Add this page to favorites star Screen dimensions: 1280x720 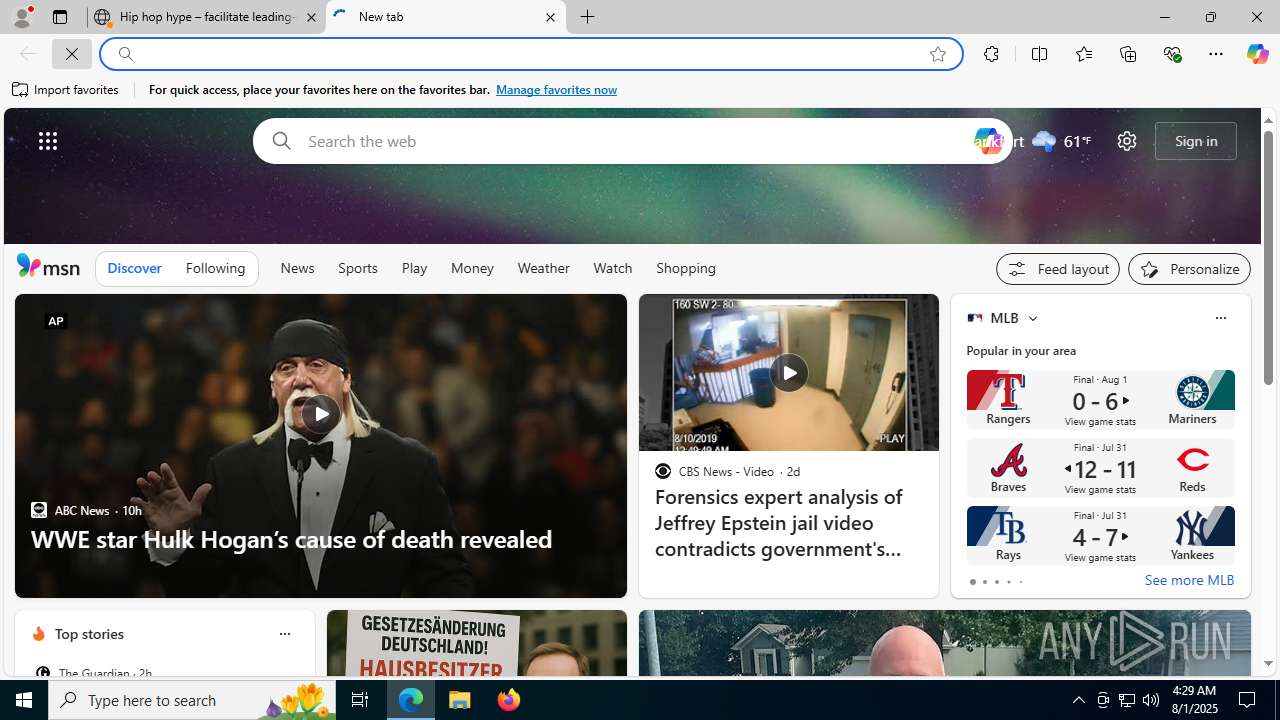(938, 54)
